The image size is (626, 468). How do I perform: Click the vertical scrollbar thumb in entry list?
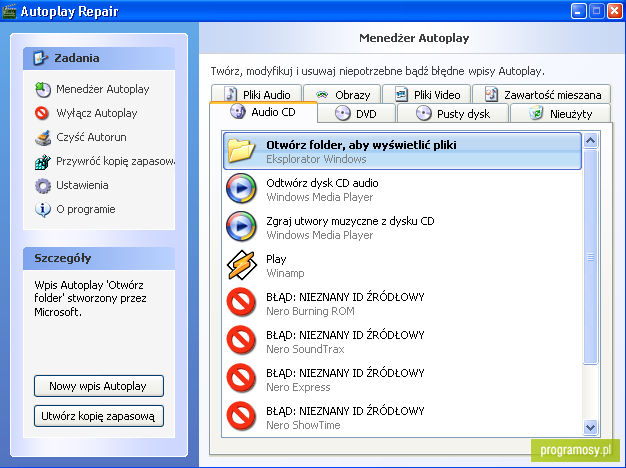[x=590, y=257]
